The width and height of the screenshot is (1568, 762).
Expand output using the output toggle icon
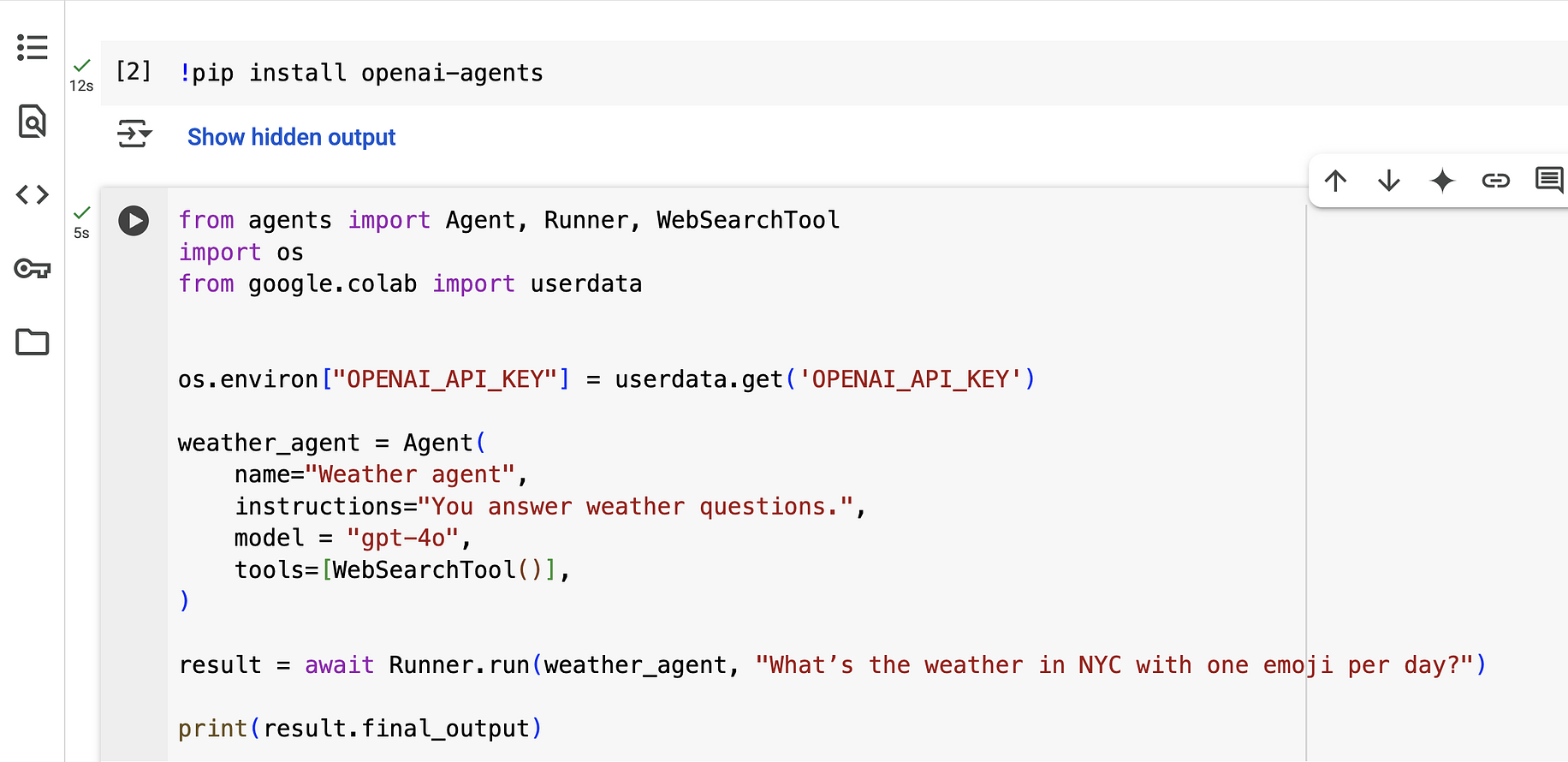pos(134,134)
